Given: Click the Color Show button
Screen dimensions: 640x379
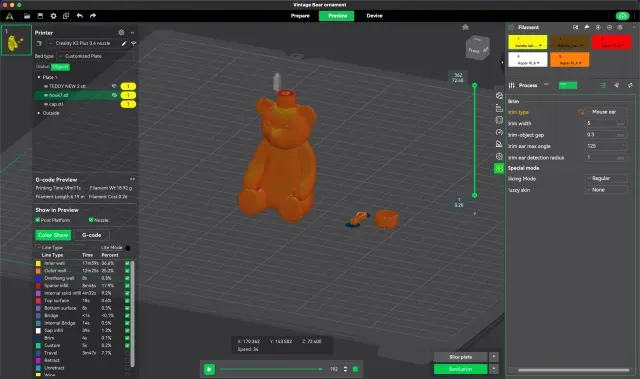Looking at the screenshot, I should [53, 235].
